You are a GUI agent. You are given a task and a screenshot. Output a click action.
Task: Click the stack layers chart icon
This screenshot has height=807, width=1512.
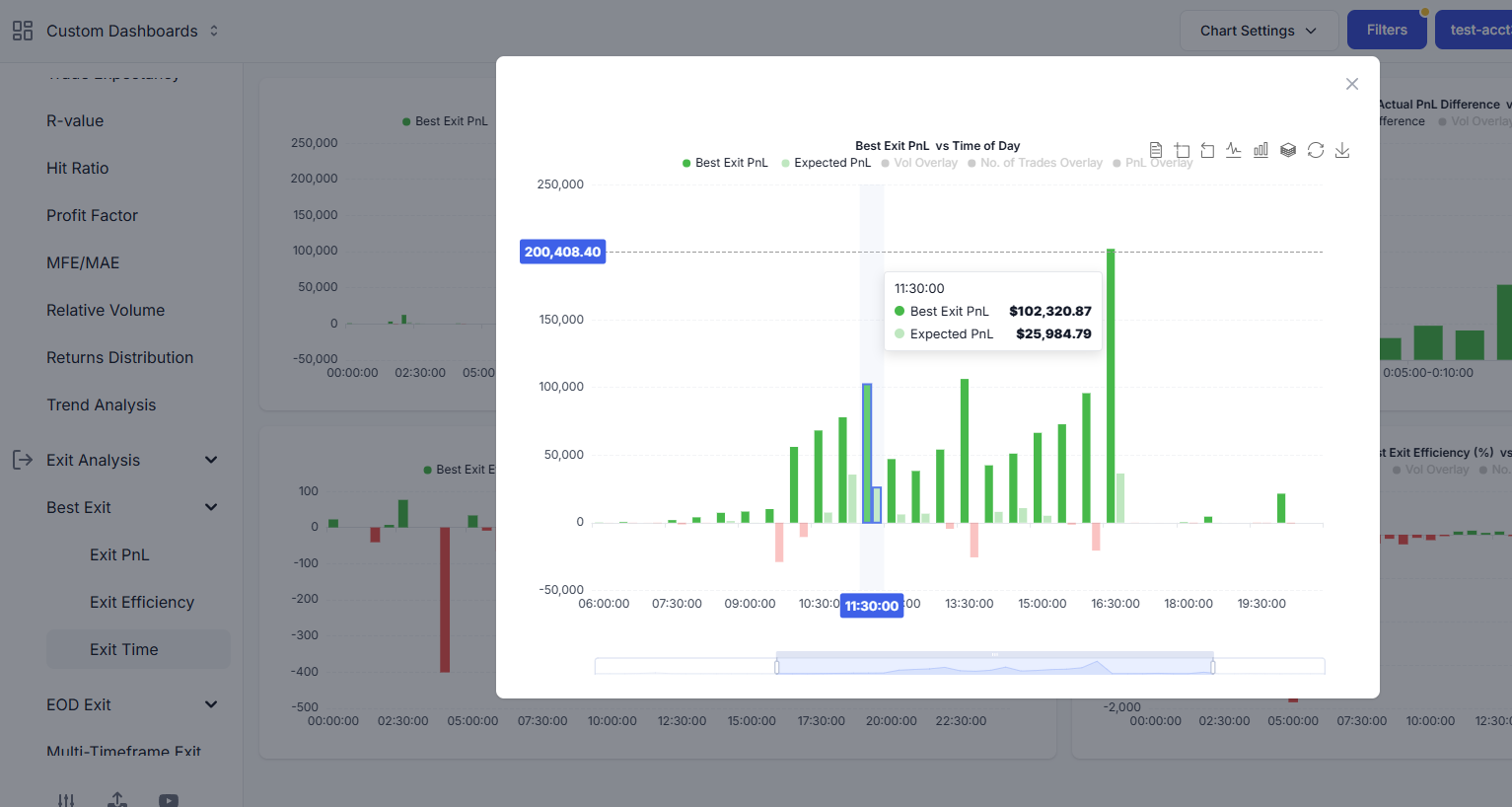pos(1288,150)
